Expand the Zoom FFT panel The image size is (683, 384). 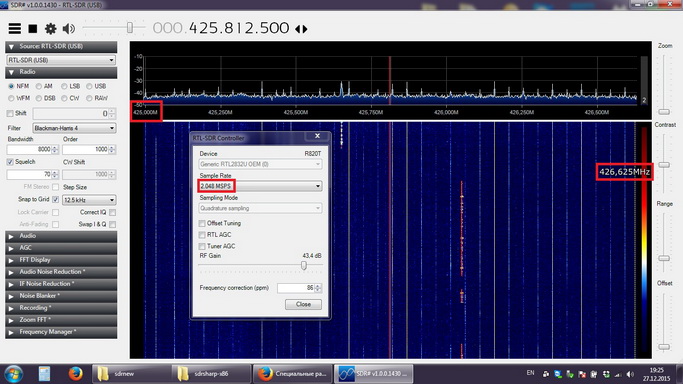click(x=61, y=320)
